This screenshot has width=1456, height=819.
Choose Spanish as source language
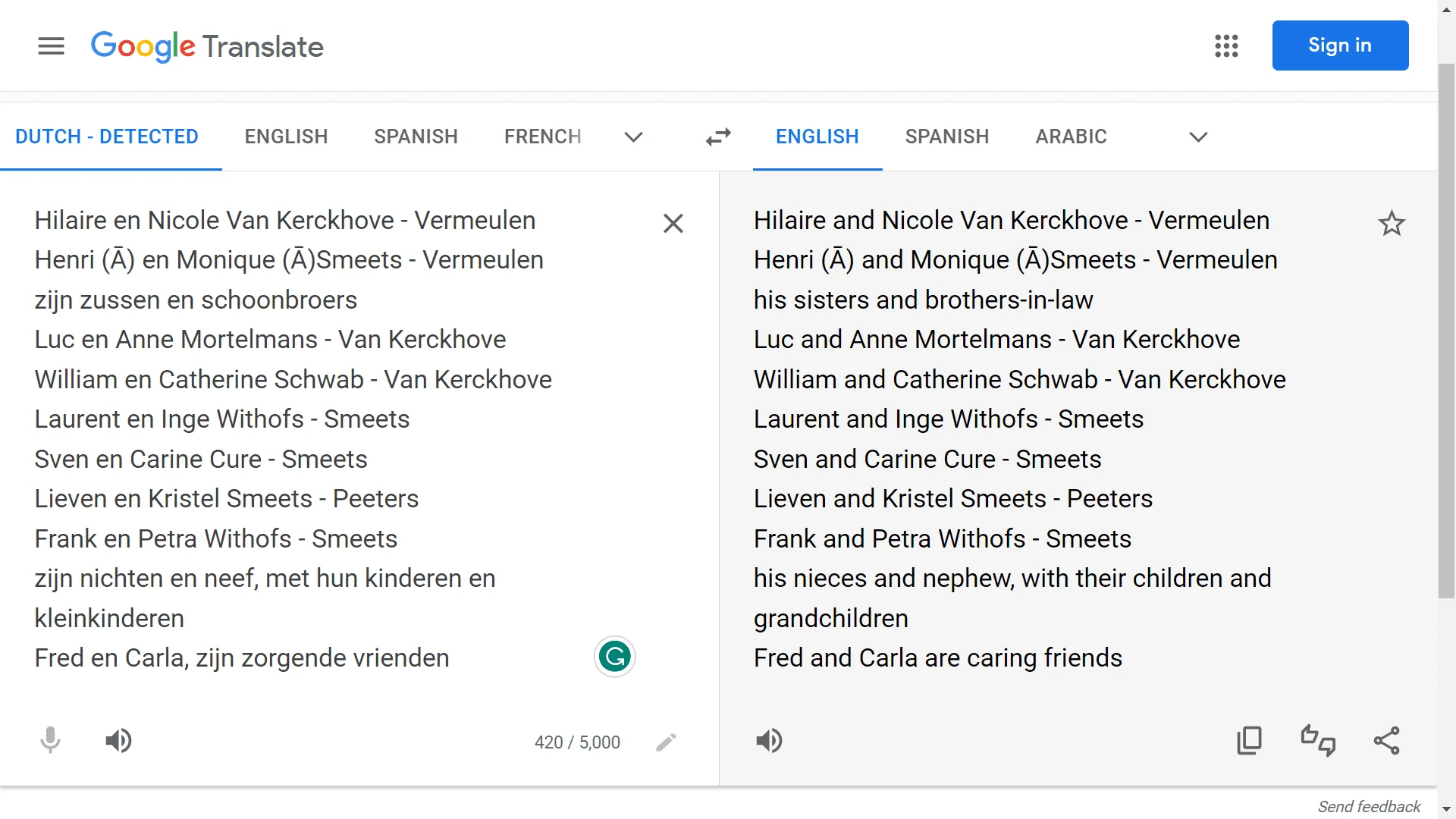pyautogui.click(x=416, y=136)
